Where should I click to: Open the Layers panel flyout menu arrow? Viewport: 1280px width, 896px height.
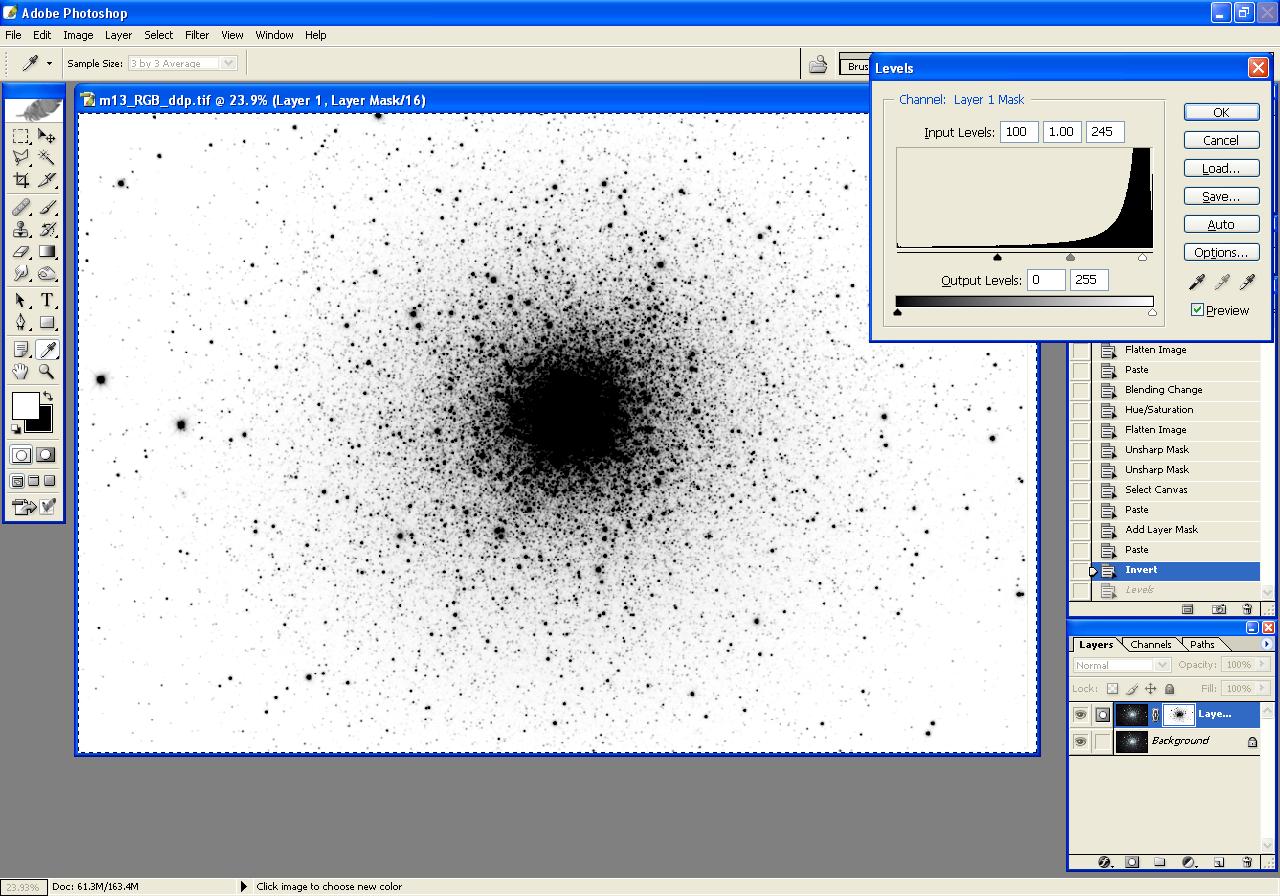(1267, 644)
